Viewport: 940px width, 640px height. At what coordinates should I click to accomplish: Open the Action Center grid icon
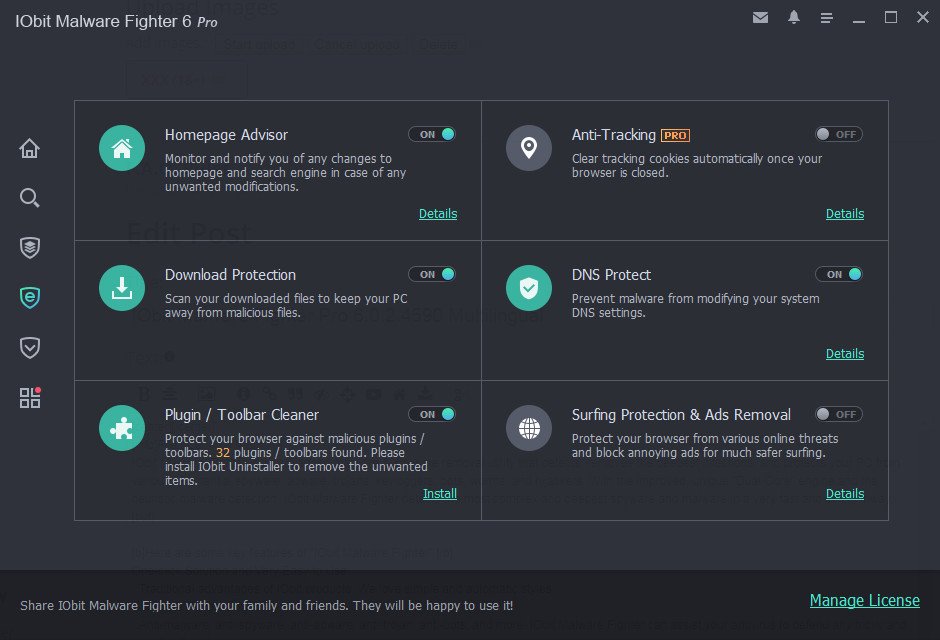coord(30,398)
